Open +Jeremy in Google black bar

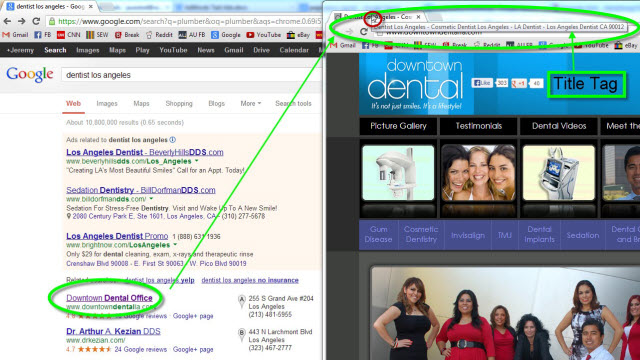tap(20, 50)
